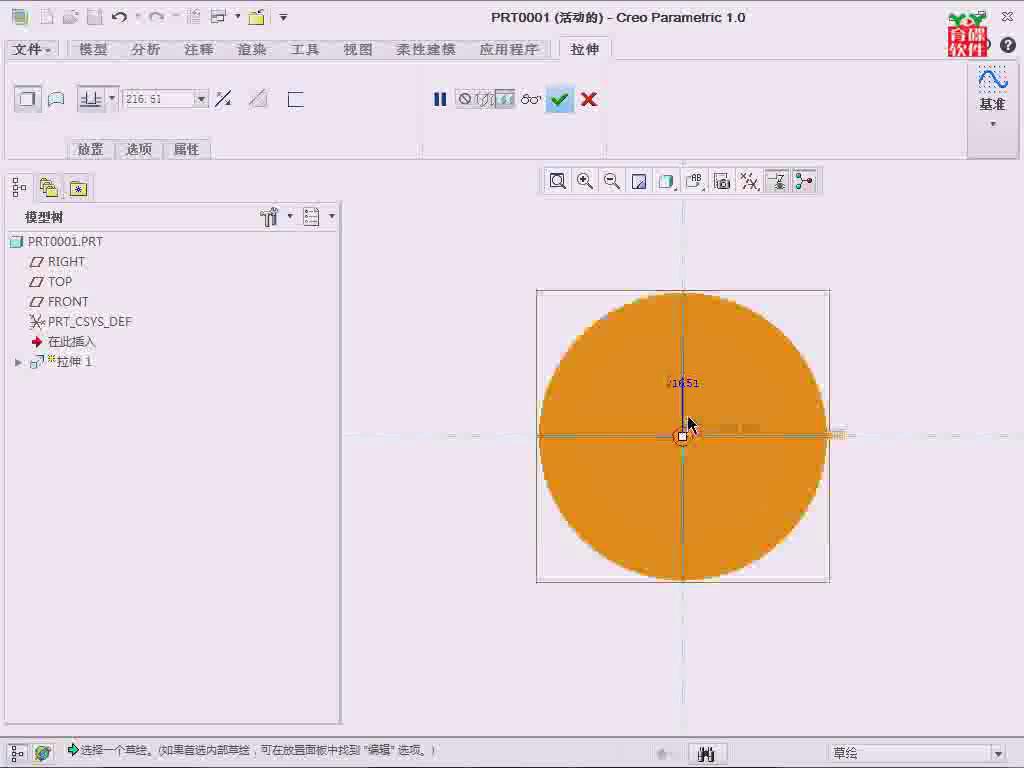The image size is (1024, 768).
Task: Select the 在此插入 insert-here marker
Action: pos(63,342)
